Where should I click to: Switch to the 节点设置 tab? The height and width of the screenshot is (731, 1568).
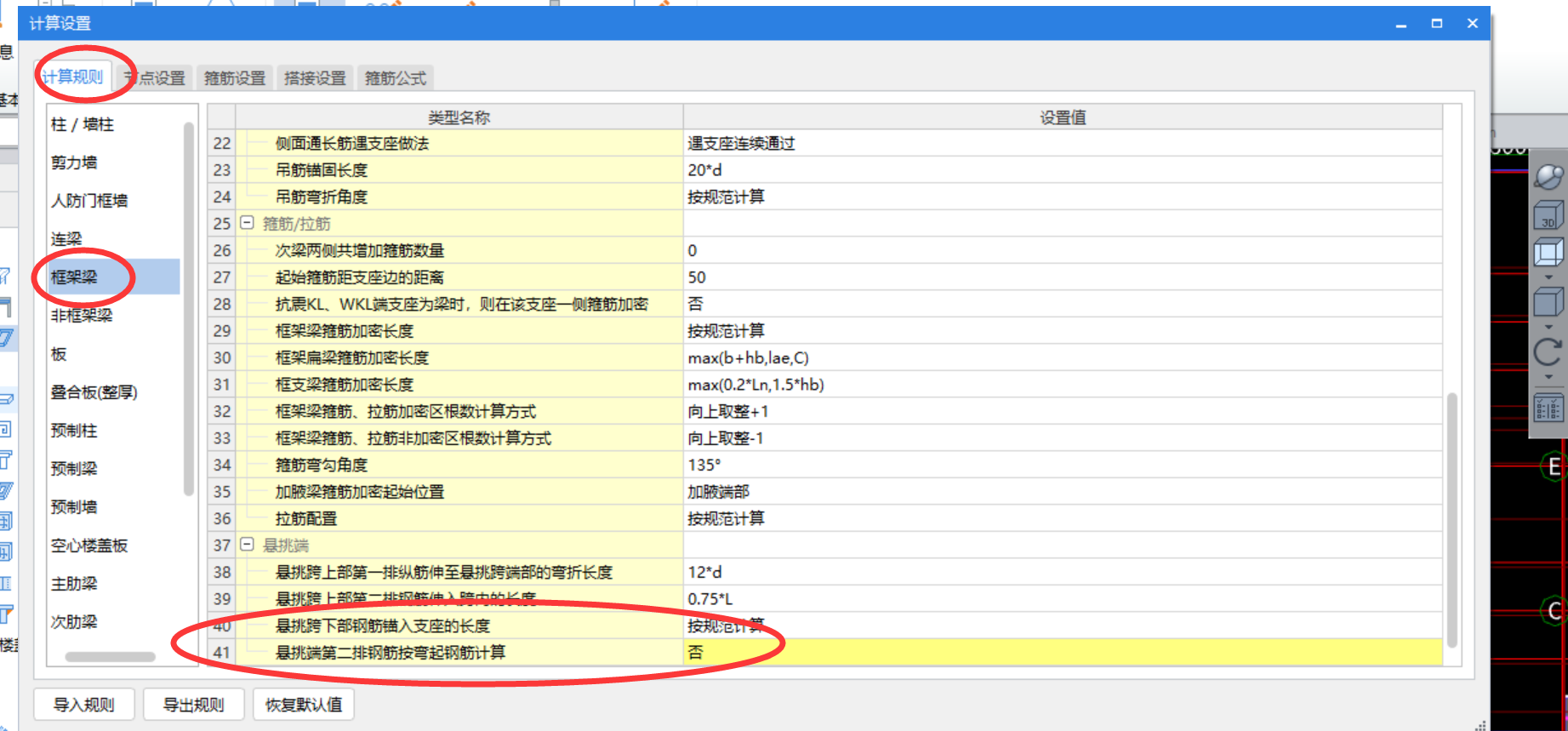155,78
